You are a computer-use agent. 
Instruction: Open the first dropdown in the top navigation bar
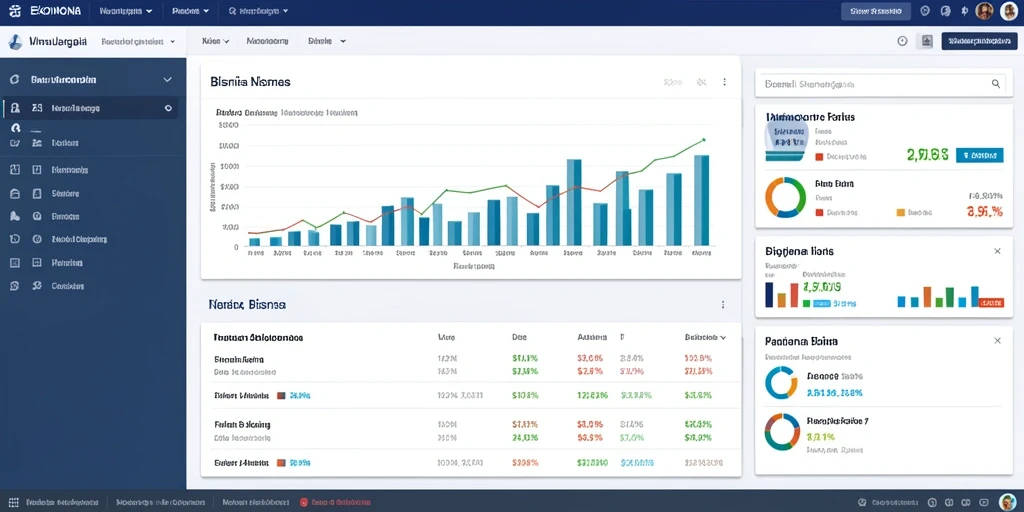click(126, 11)
